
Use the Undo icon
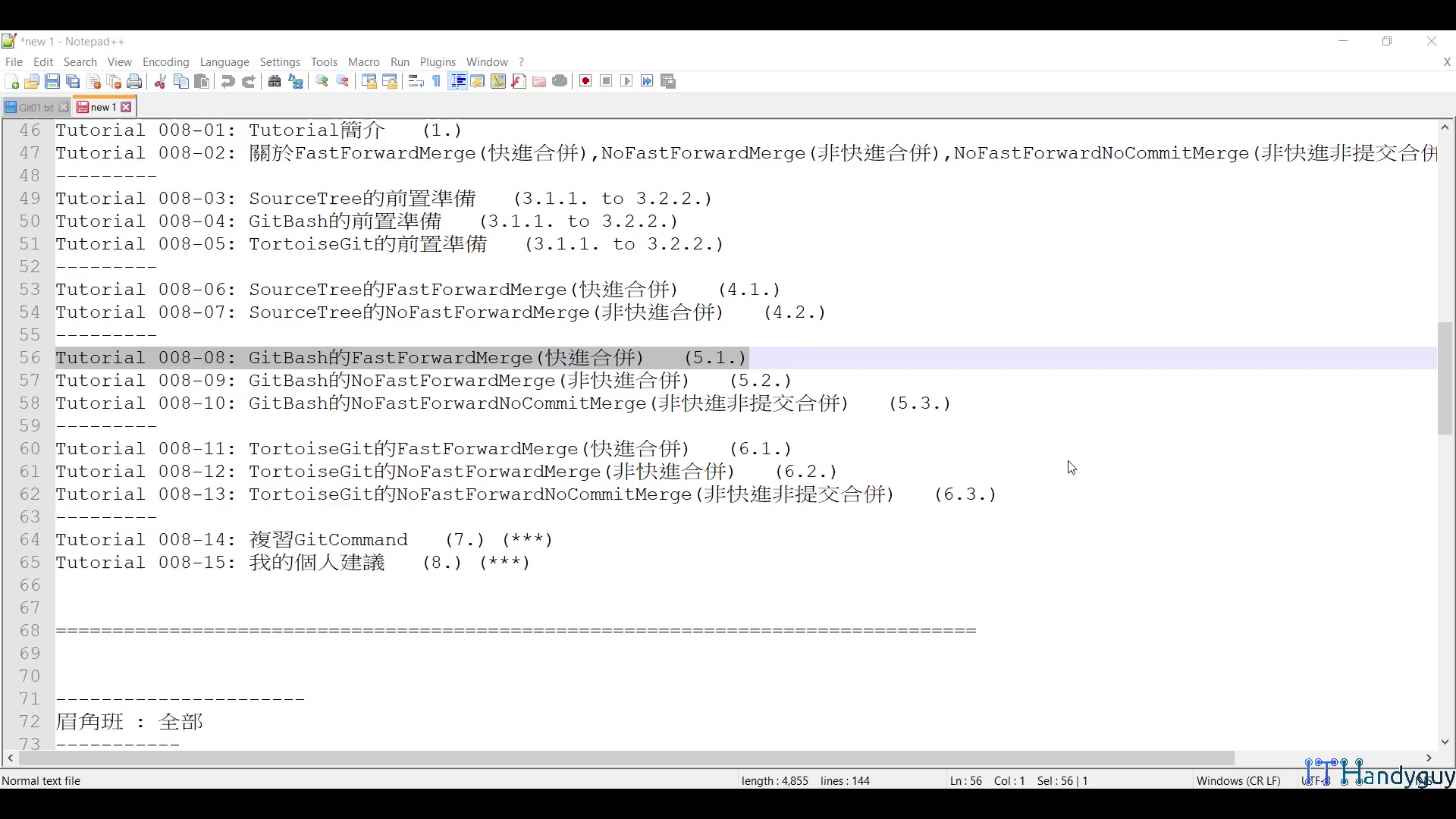[x=227, y=81]
